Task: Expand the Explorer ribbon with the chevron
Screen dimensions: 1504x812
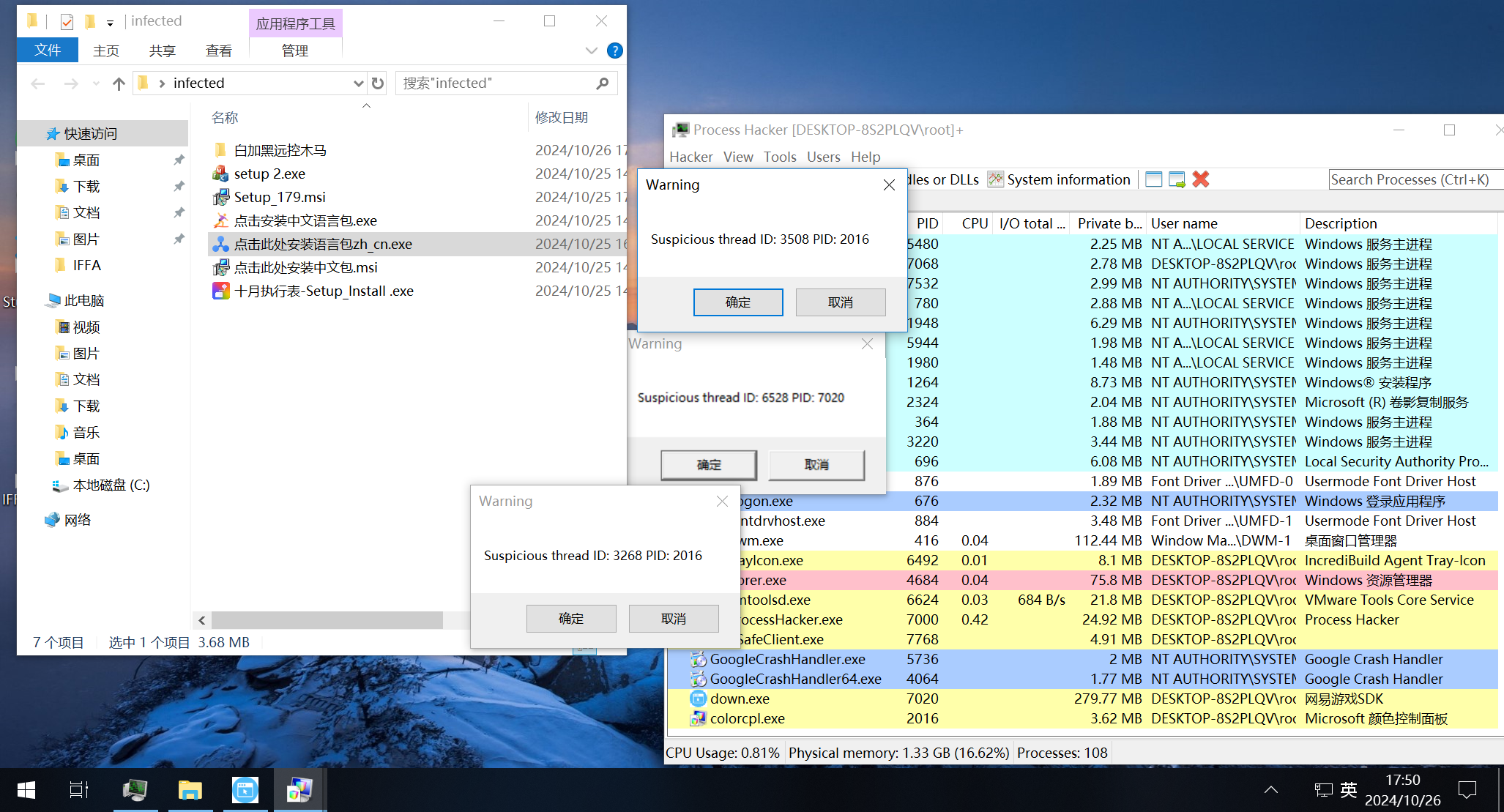Action: click(592, 51)
